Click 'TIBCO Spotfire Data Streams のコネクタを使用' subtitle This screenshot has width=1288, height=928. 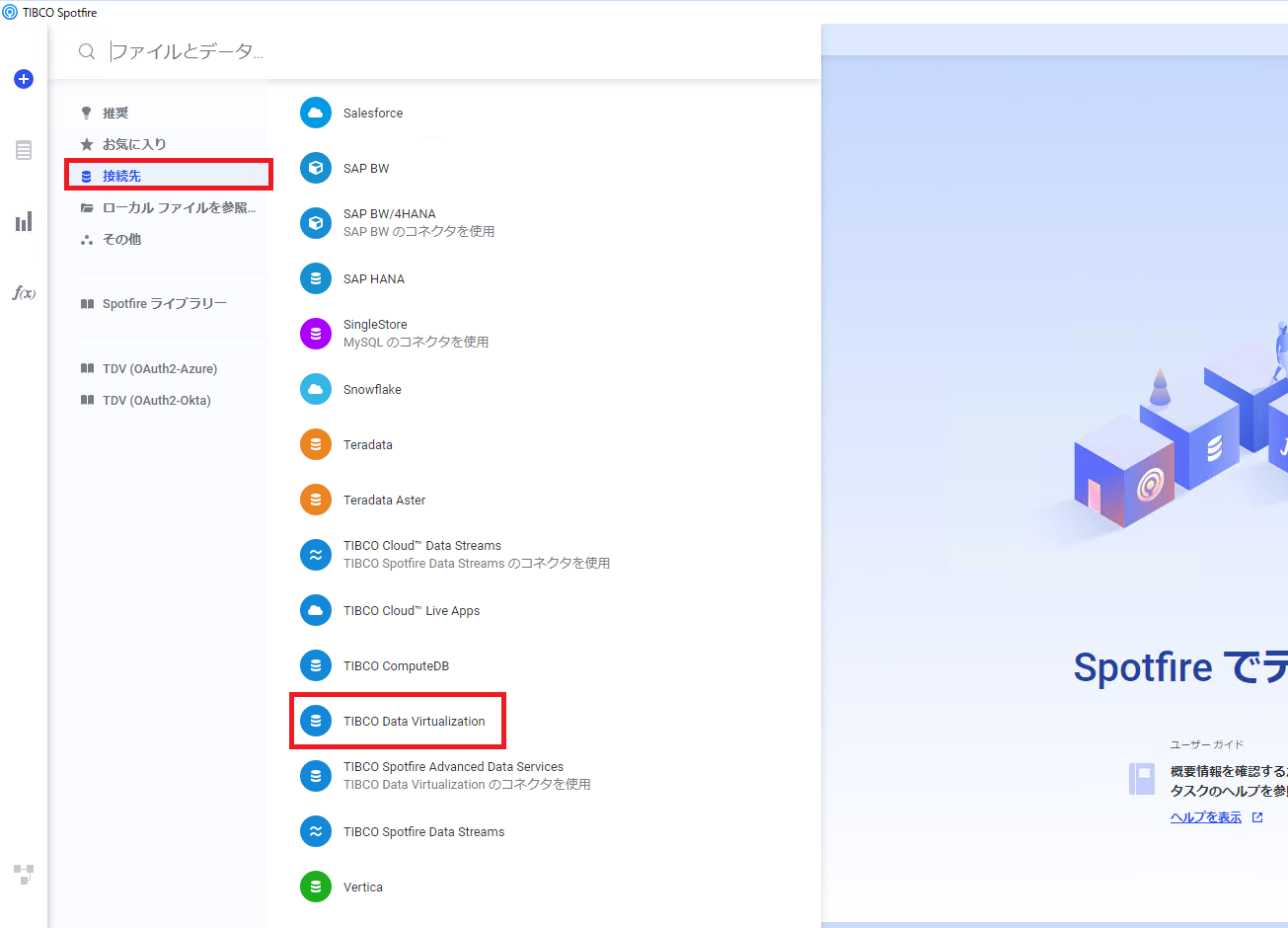pyautogui.click(x=477, y=564)
